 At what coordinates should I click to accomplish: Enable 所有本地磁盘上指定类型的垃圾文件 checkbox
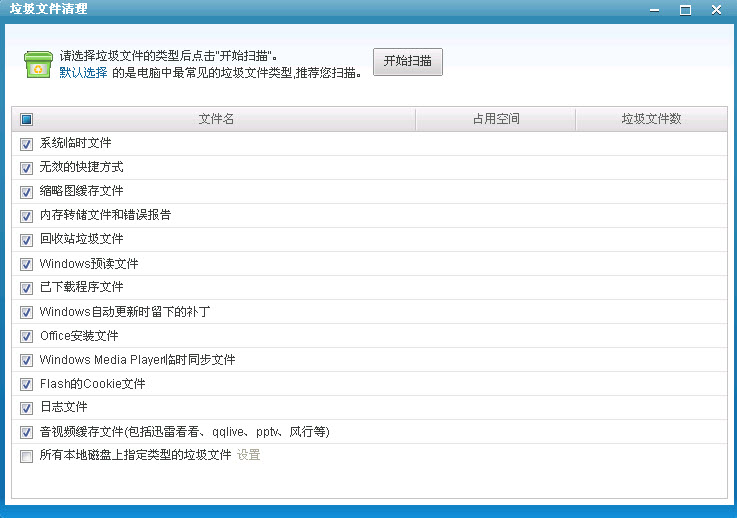[27, 457]
